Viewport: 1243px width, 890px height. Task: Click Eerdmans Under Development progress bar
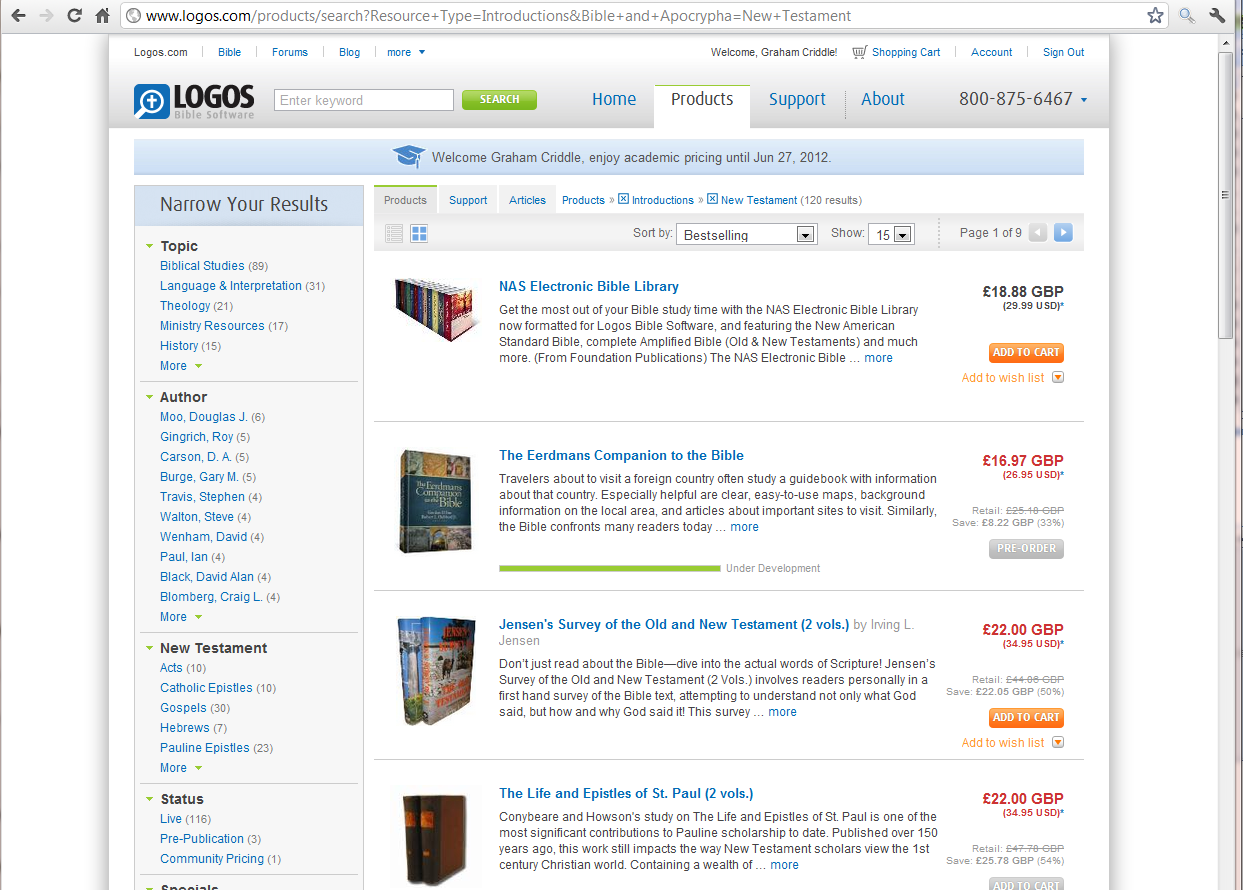(609, 568)
